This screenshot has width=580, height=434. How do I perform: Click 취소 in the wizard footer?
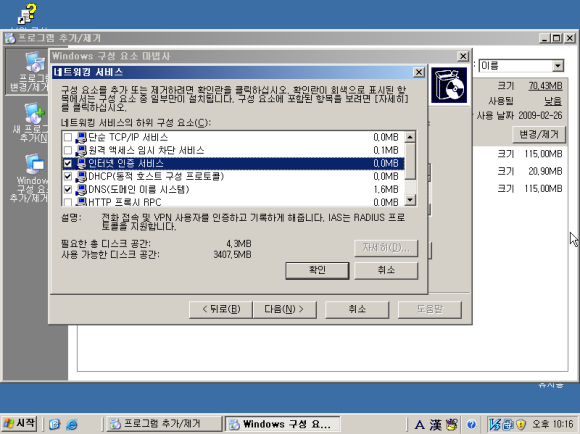click(x=357, y=309)
